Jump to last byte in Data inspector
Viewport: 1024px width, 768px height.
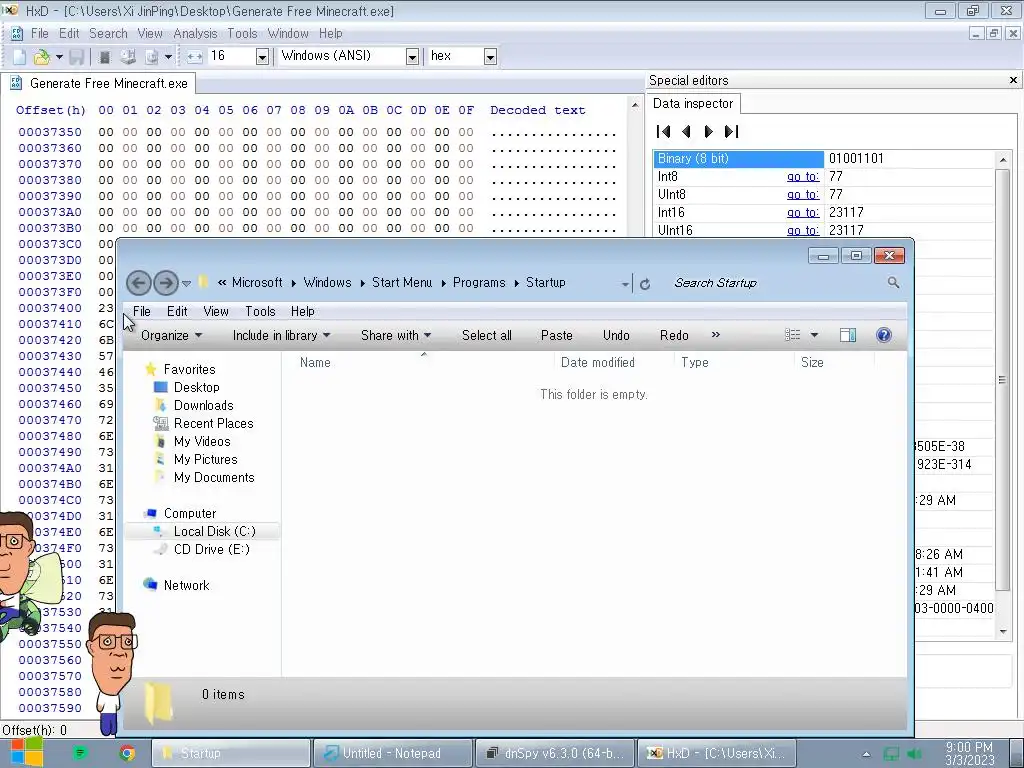(731, 131)
